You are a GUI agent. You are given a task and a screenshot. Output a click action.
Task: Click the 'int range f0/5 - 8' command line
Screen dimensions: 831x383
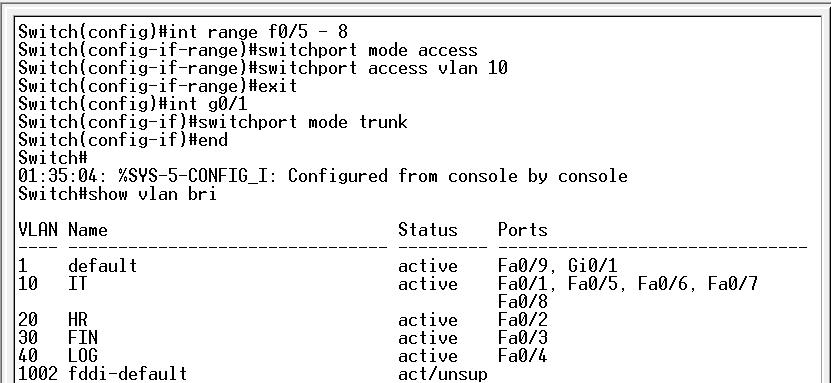183,32
